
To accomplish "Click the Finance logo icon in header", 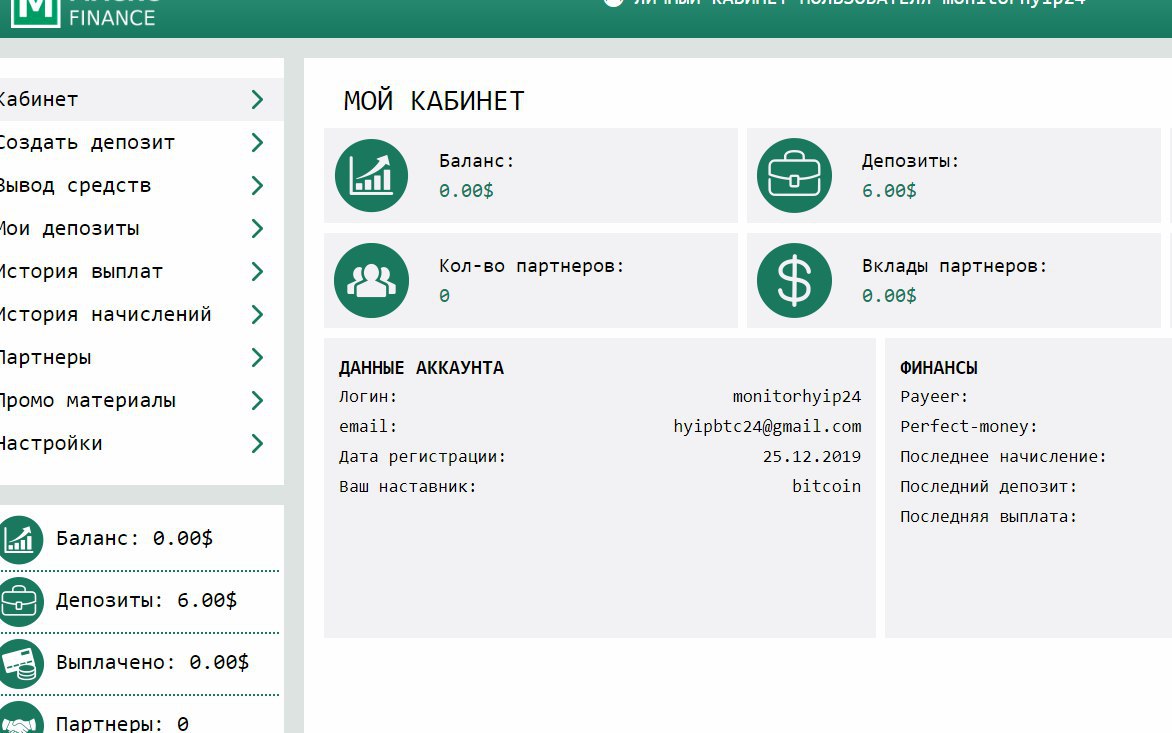I will pyautogui.click(x=35, y=13).
